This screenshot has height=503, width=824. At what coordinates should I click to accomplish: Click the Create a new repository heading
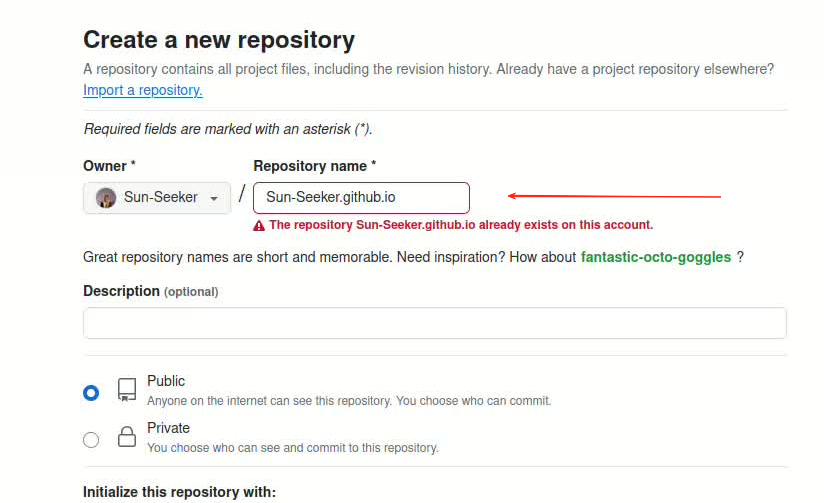tap(218, 40)
